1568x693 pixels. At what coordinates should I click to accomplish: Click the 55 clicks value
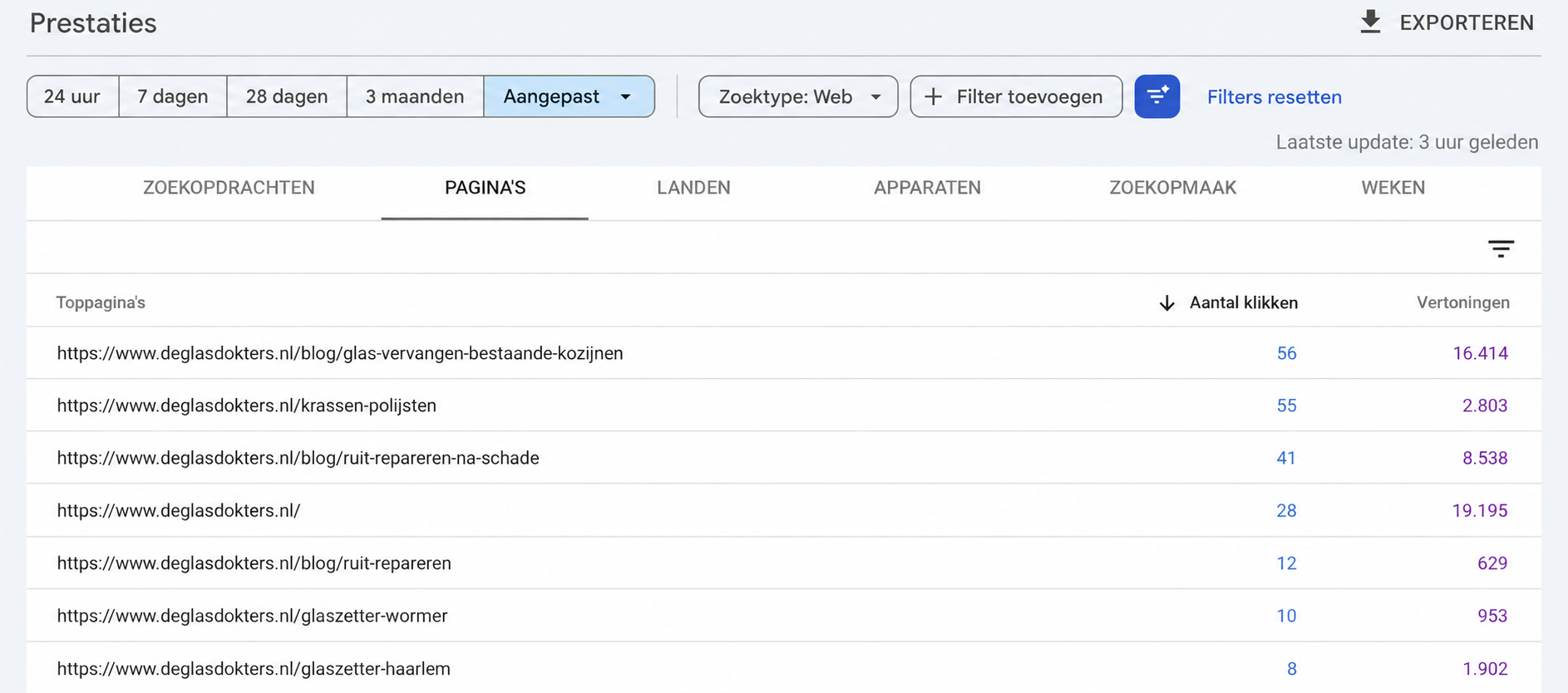click(x=1286, y=405)
